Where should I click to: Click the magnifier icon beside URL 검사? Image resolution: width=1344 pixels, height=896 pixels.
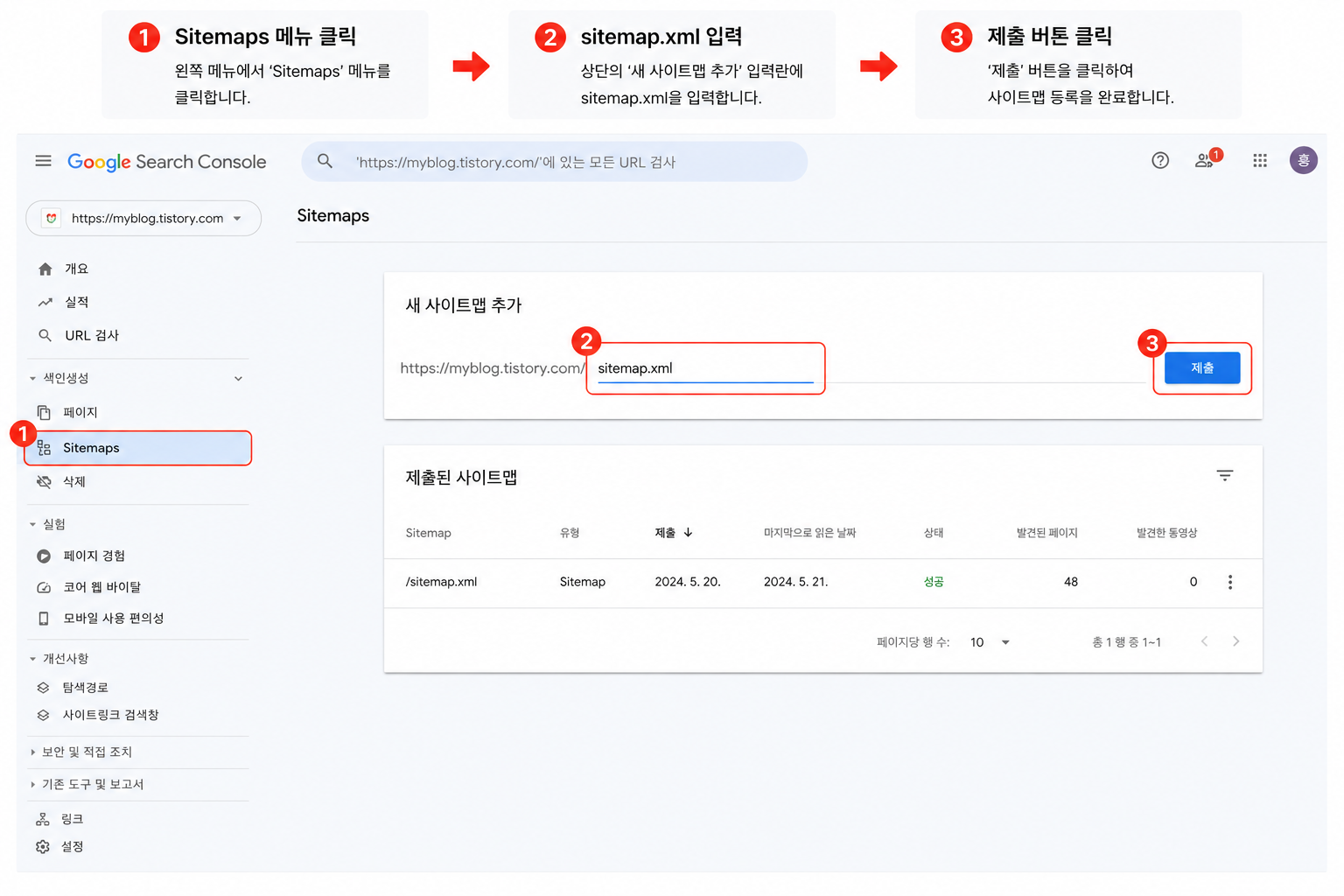pos(45,336)
